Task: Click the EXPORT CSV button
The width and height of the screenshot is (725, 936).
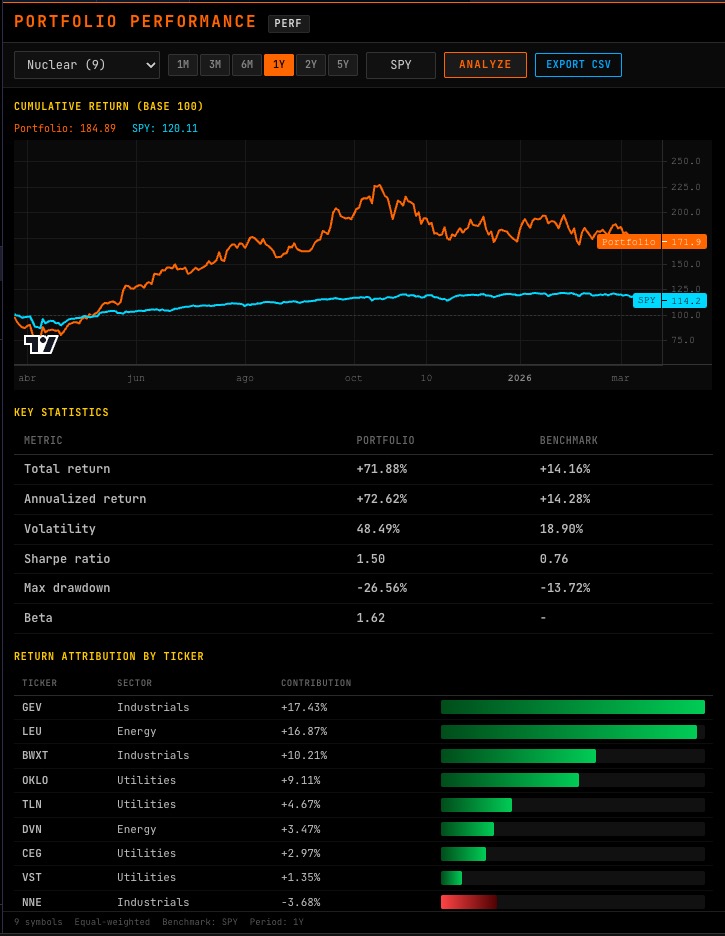Action: tap(578, 64)
